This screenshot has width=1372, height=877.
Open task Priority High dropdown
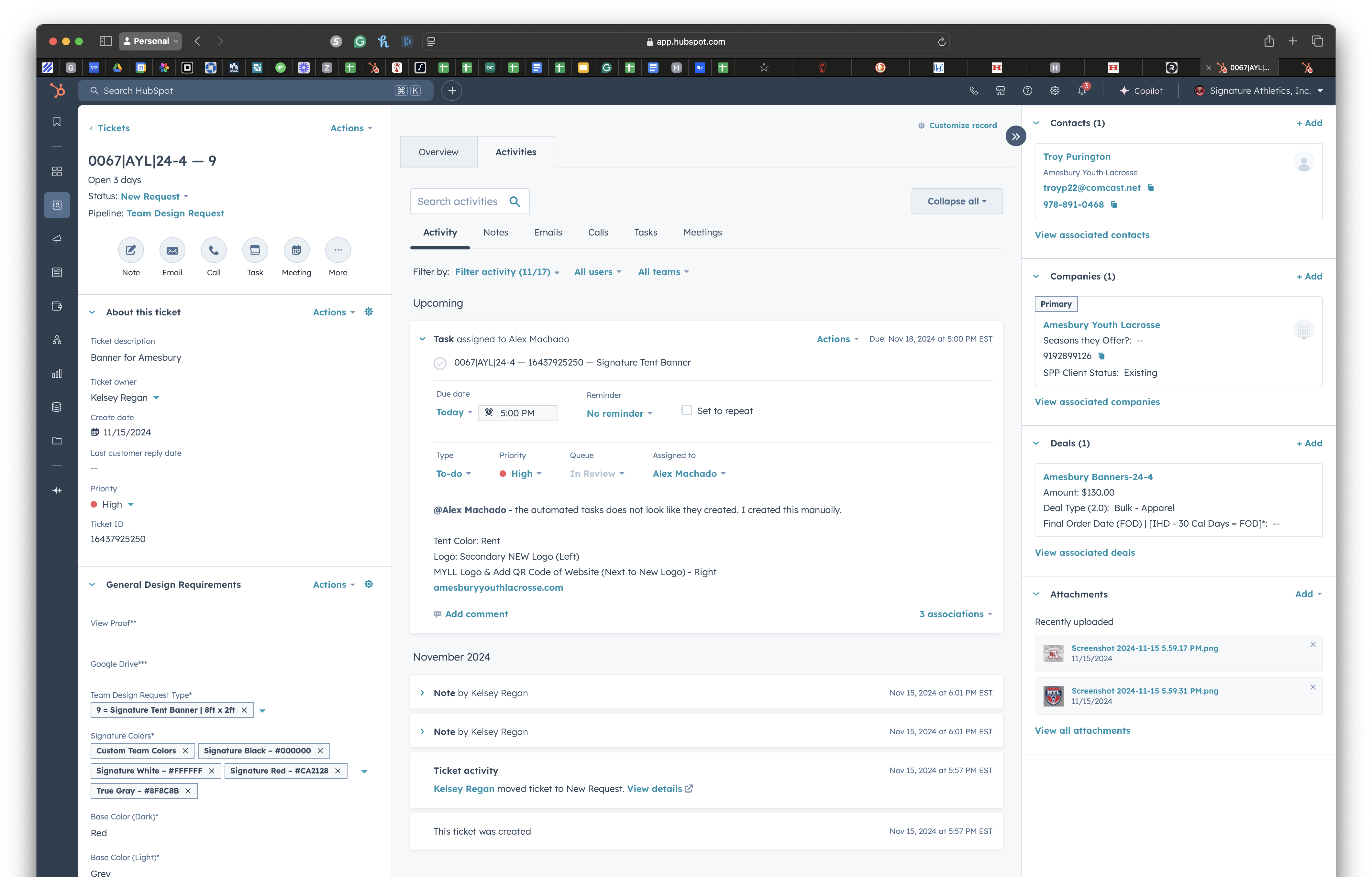tap(521, 474)
